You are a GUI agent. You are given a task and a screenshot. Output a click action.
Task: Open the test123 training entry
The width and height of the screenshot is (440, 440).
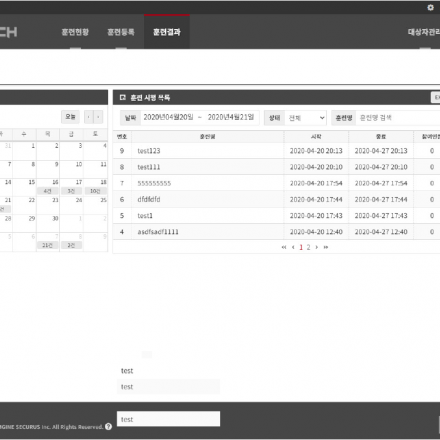(x=149, y=151)
